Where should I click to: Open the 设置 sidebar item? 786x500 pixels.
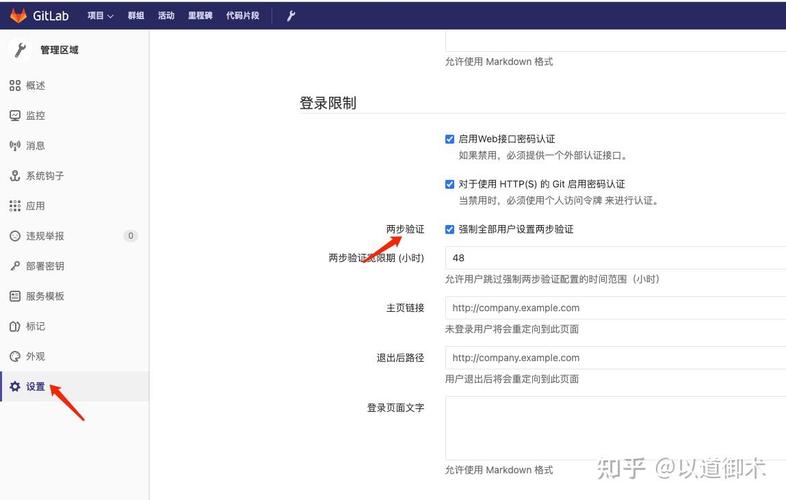(74, 386)
